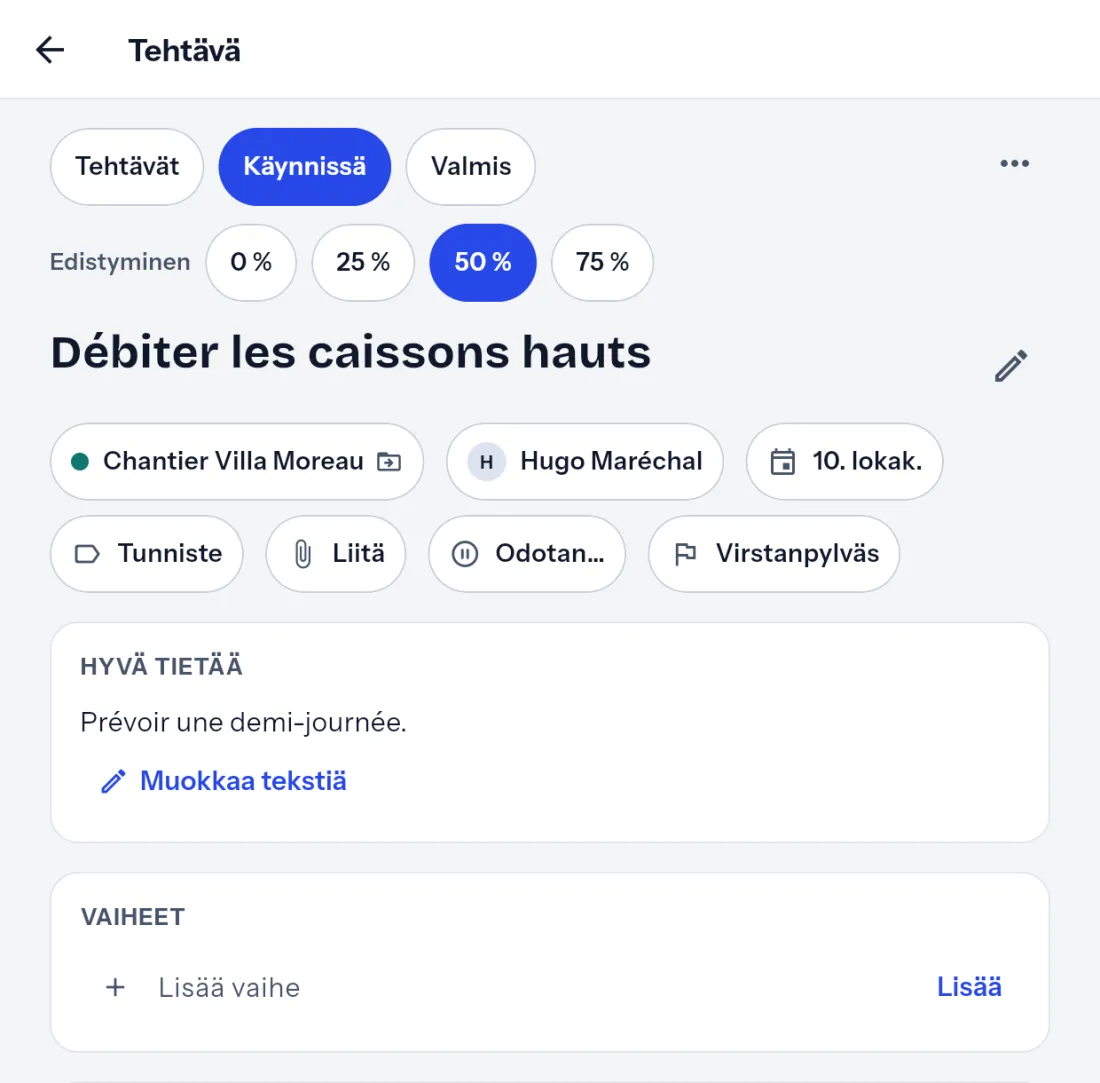Open the Hugo Maréchal assignee selector
Viewport: 1100px width, 1083px height.
584,462
